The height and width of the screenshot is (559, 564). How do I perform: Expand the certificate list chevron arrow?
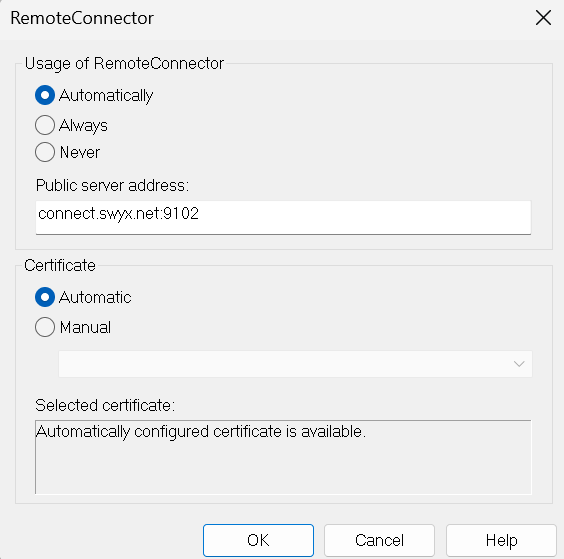click(x=519, y=364)
